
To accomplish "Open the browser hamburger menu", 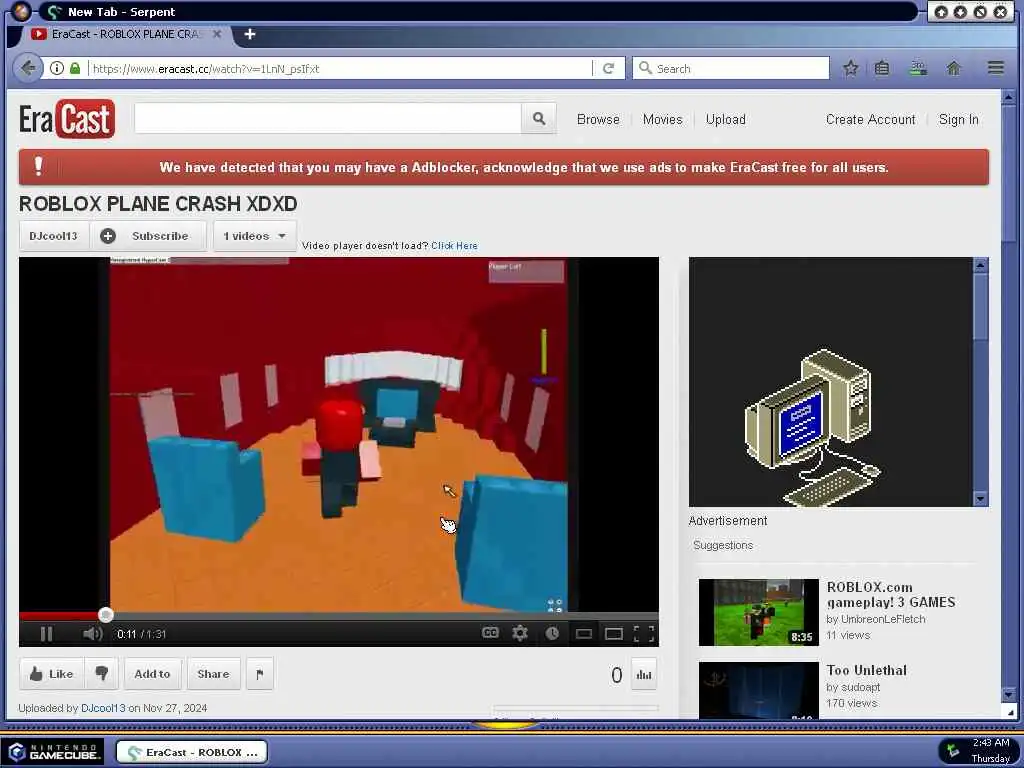I will click(995, 67).
